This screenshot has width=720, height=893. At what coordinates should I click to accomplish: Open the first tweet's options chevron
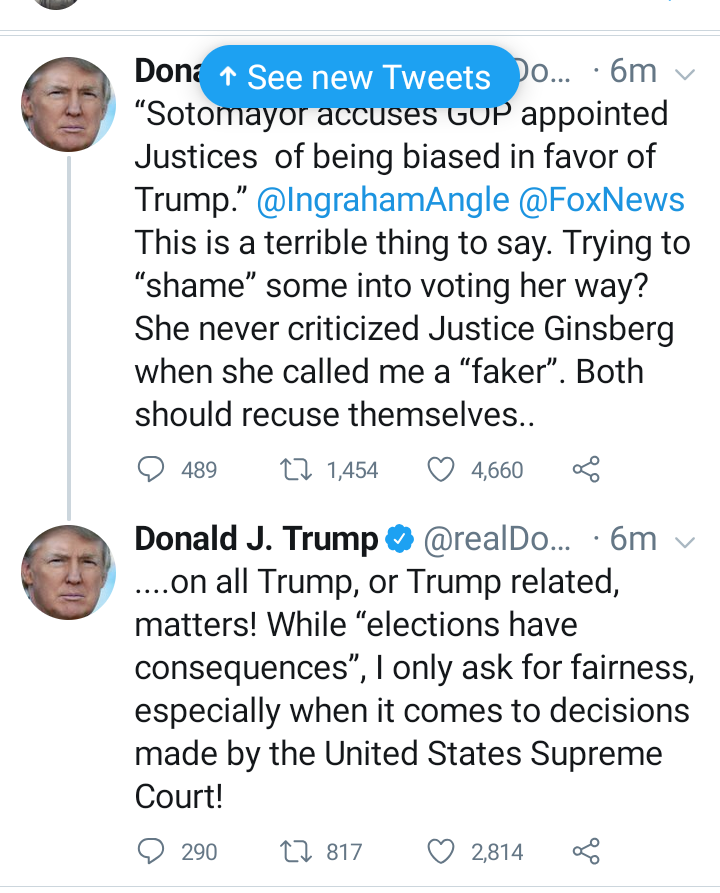(x=685, y=74)
